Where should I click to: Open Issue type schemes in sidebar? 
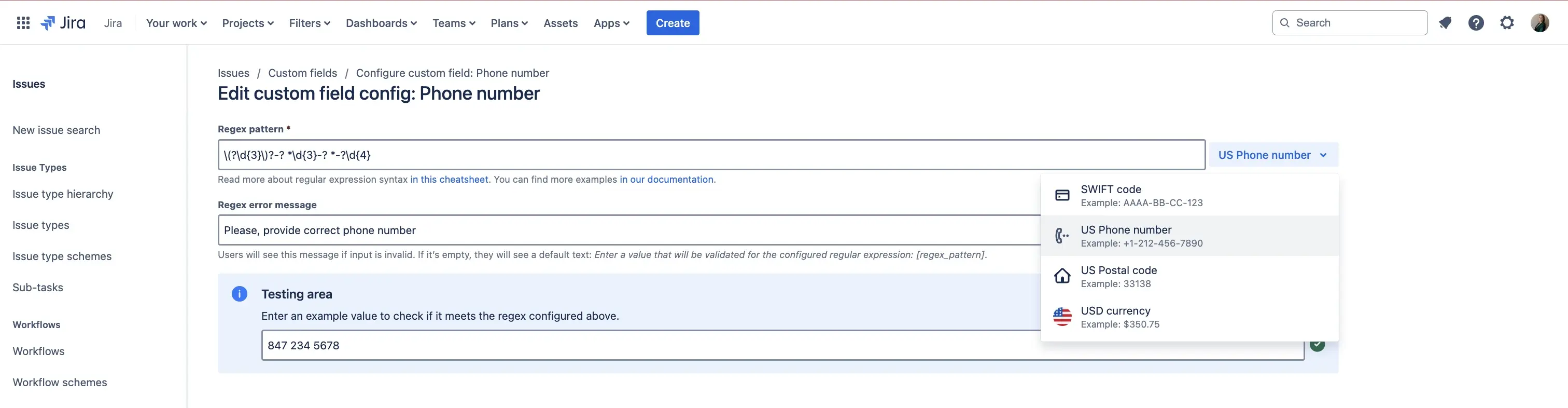tap(62, 256)
